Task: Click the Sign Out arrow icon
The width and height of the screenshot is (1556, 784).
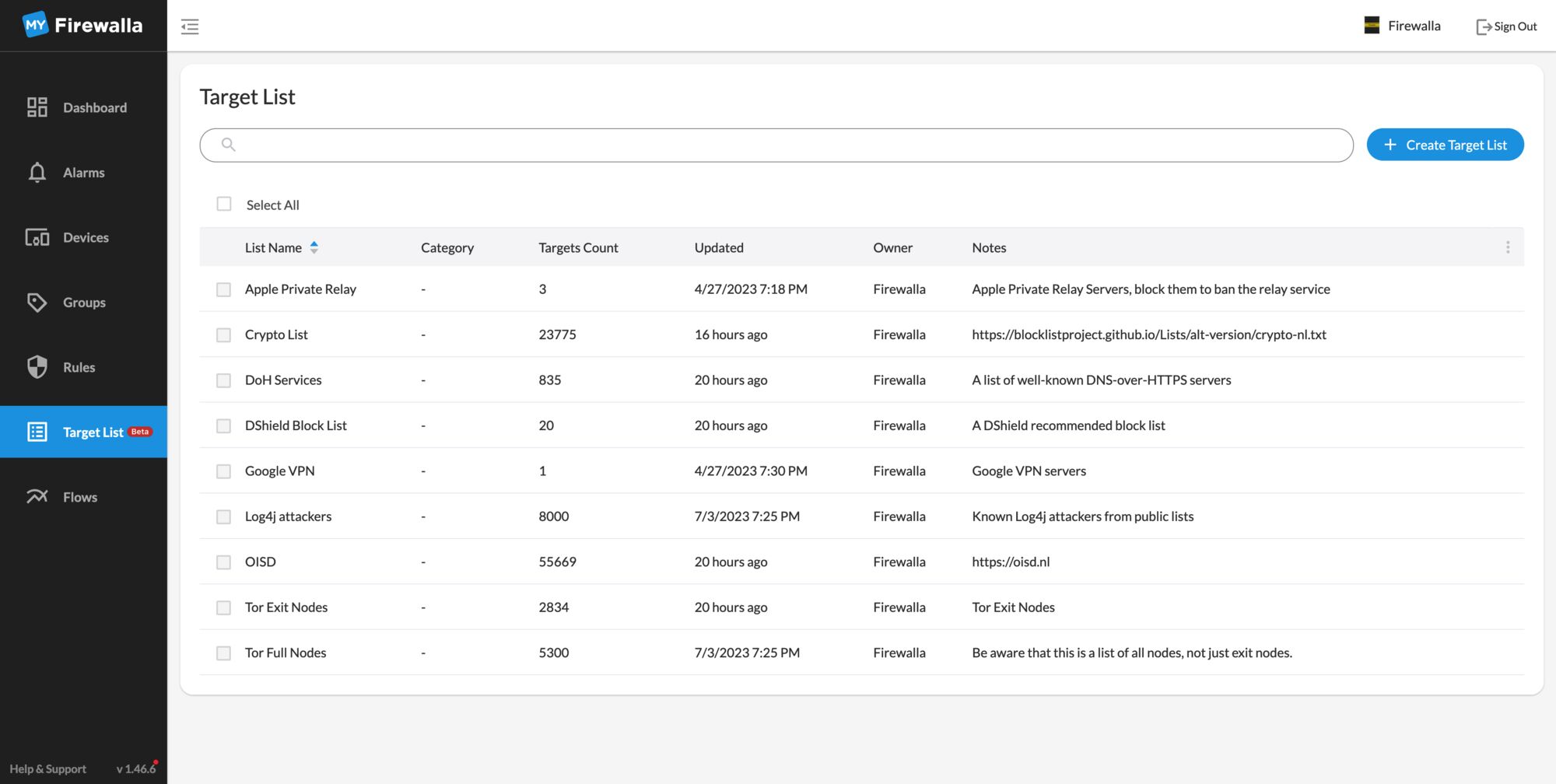Action: (1484, 26)
